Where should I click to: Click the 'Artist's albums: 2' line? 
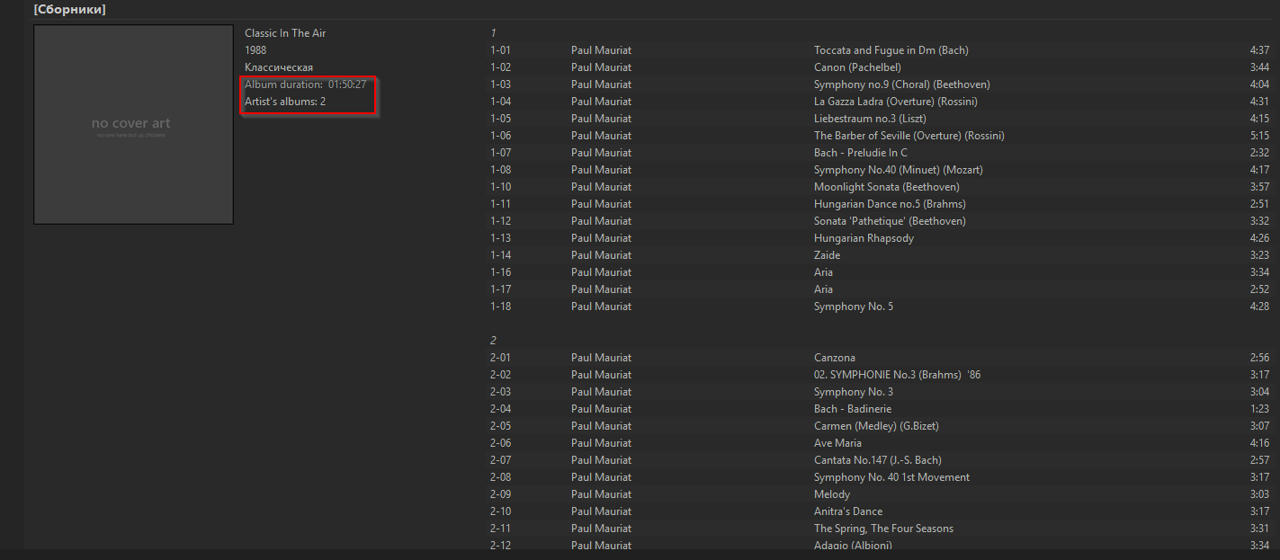[x=285, y=101]
